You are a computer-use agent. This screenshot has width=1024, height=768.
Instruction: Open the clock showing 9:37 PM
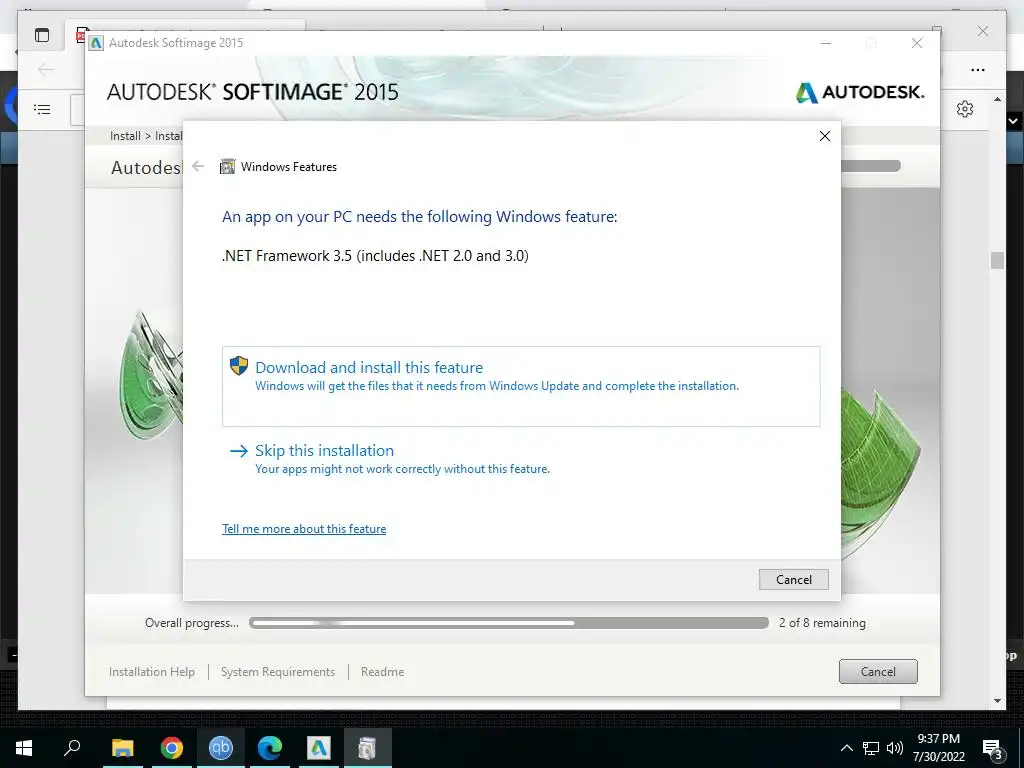click(938, 748)
